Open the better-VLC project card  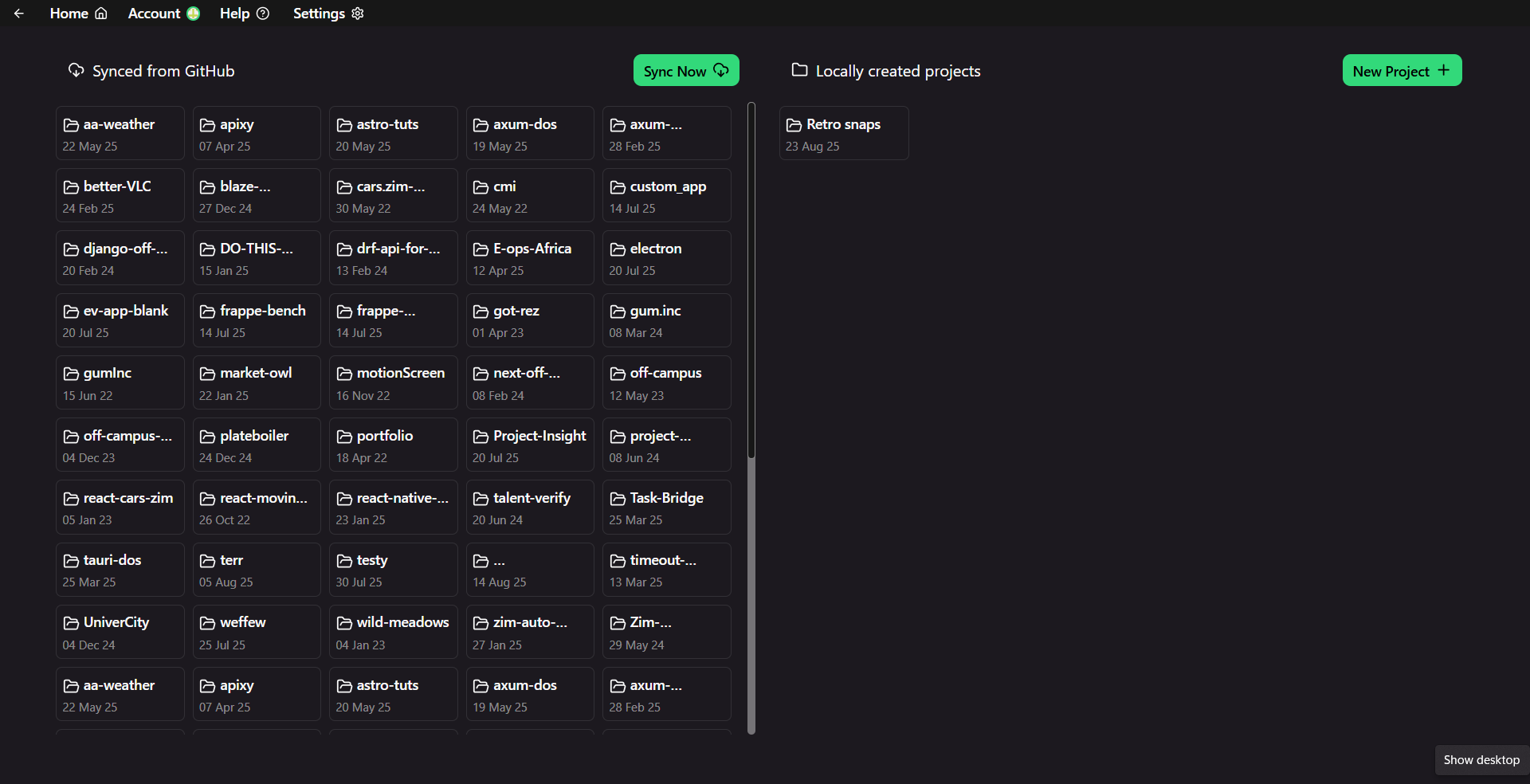(120, 195)
